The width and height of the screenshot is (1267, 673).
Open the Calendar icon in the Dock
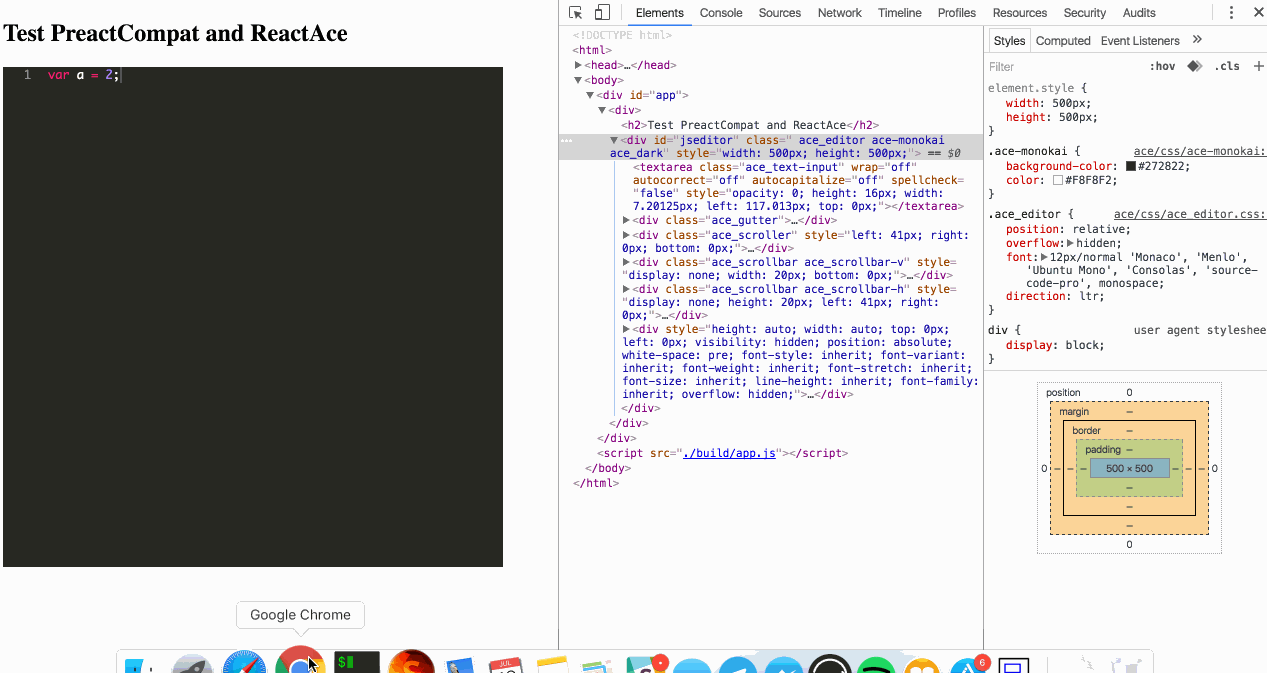coord(508,665)
